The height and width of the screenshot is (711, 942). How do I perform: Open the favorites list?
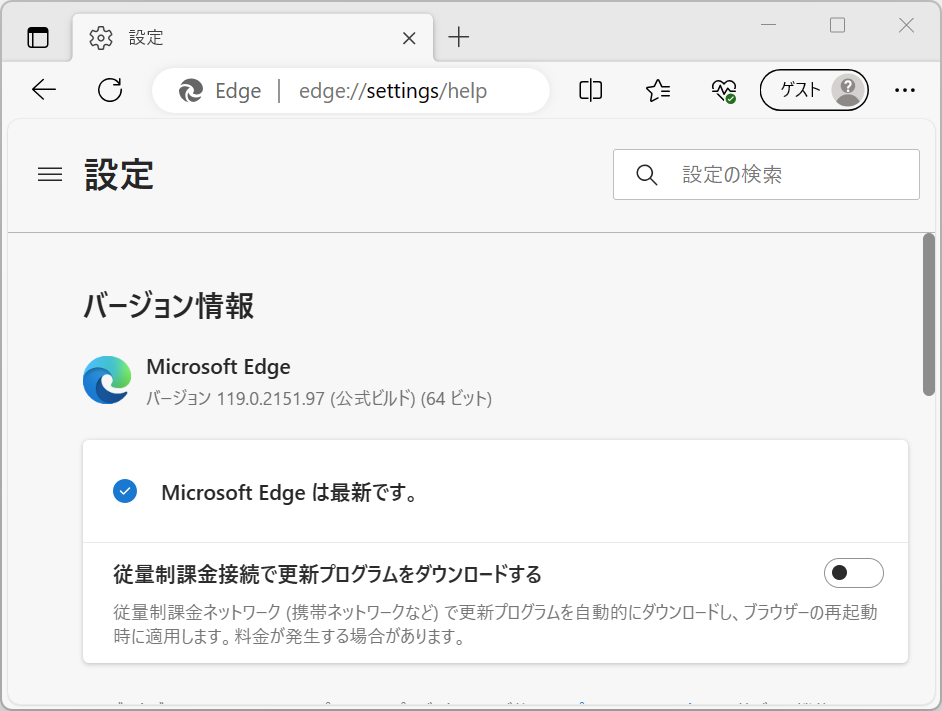coord(657,90)
